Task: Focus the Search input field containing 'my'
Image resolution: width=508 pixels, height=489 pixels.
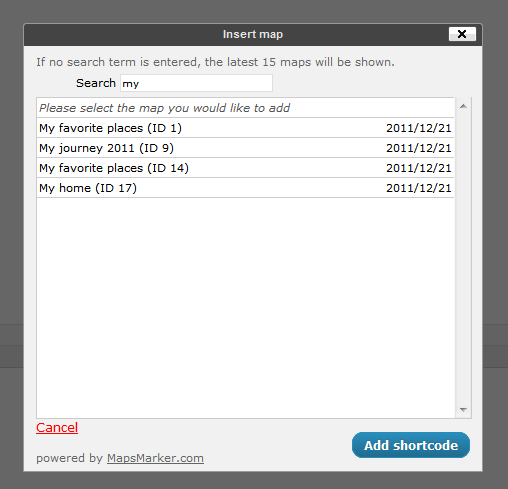Action: tap(196, 83)
